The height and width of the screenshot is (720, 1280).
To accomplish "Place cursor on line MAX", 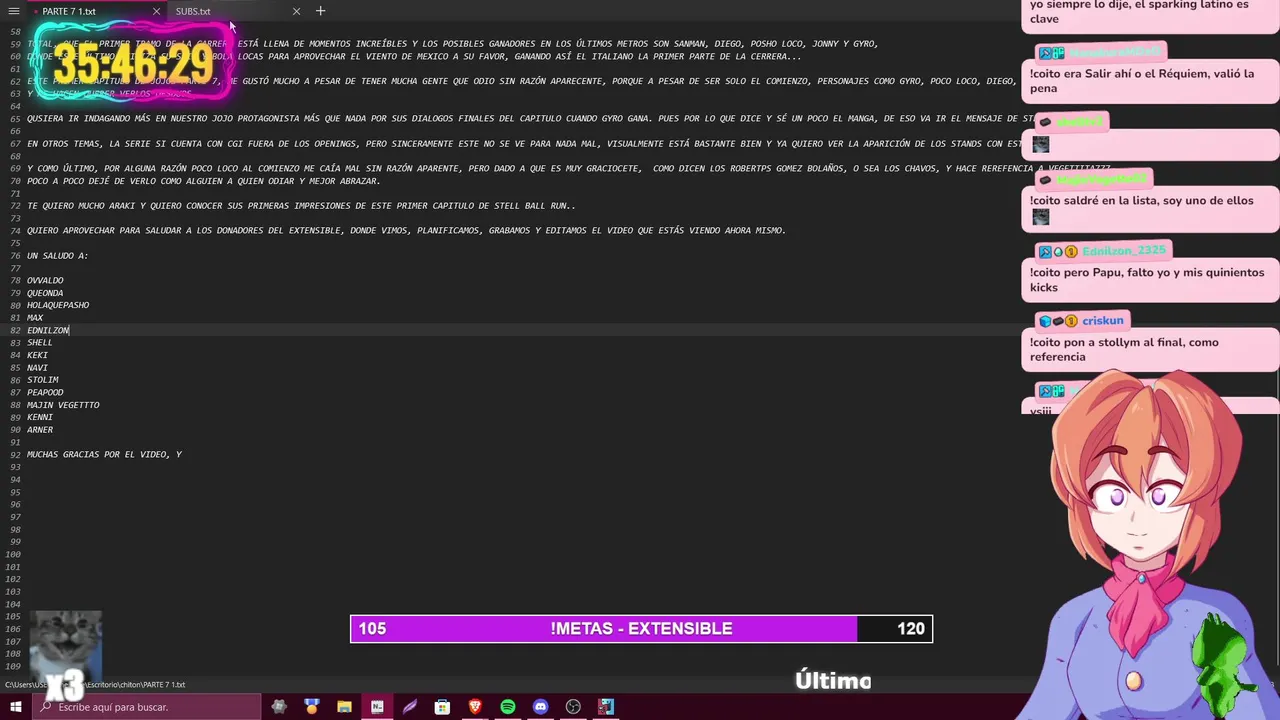I will click(35, 318).
